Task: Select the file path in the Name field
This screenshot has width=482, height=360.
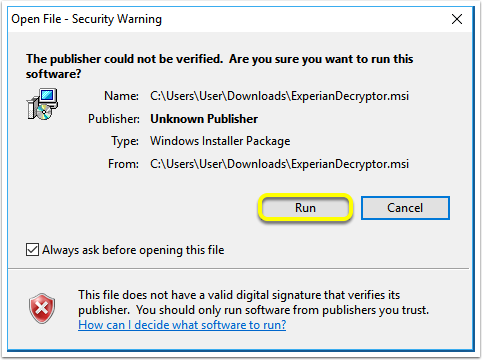Action: [x=279, y=96]
